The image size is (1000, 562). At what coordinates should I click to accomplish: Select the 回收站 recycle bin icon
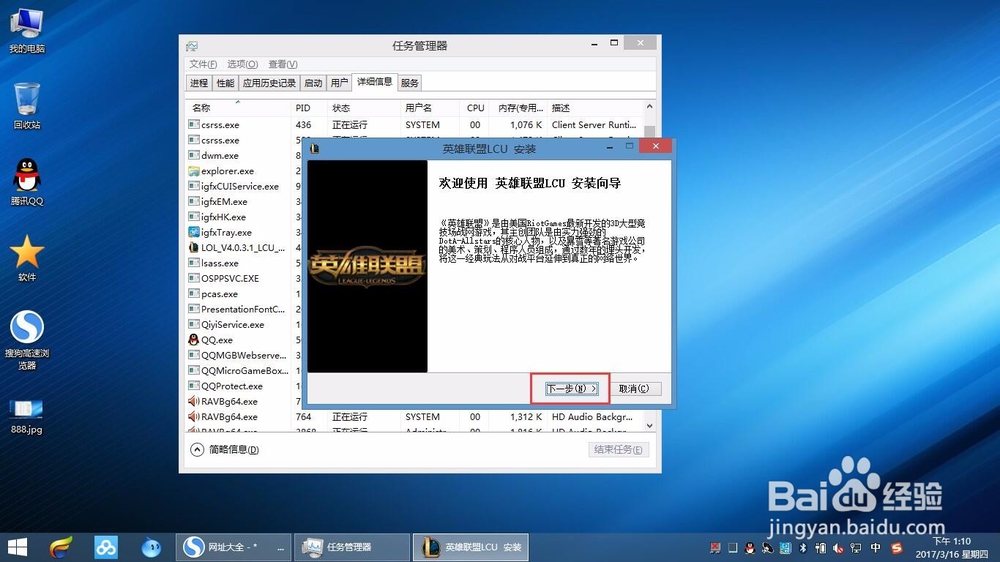(x=27, y=106)
